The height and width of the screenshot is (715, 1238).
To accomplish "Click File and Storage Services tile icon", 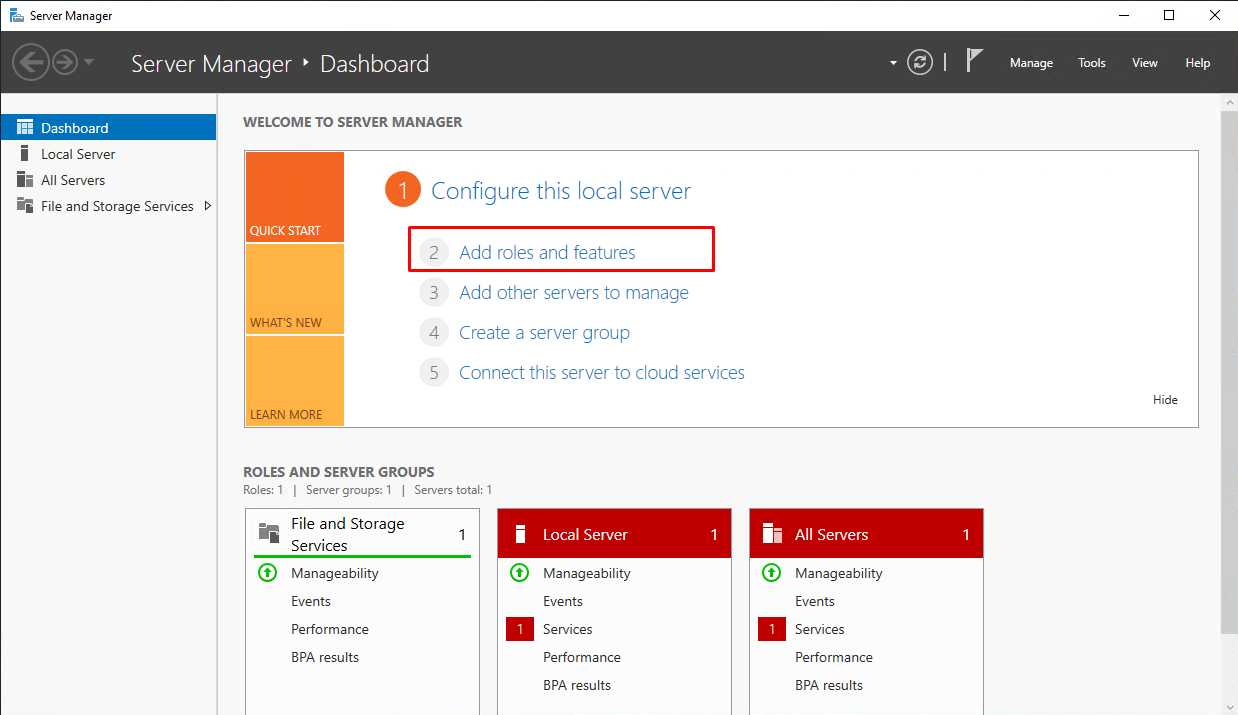I will 268,533.
